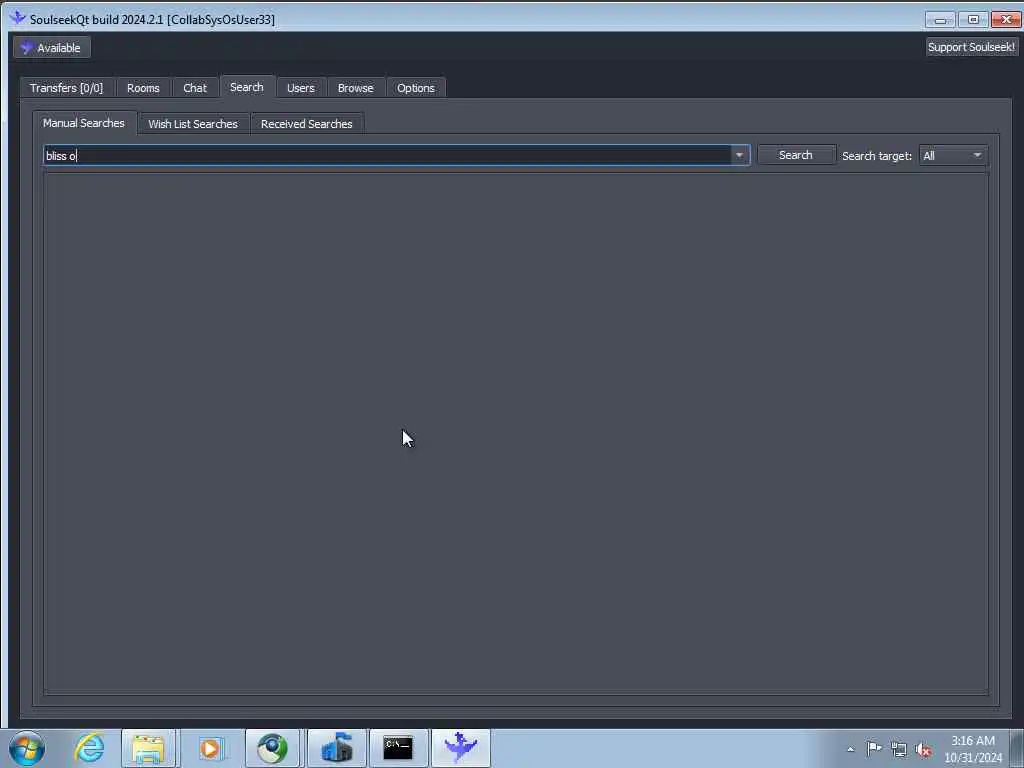
Task: Show hidden system tray icons arrow
Action: pyautogui.click(x=850, y=749)
